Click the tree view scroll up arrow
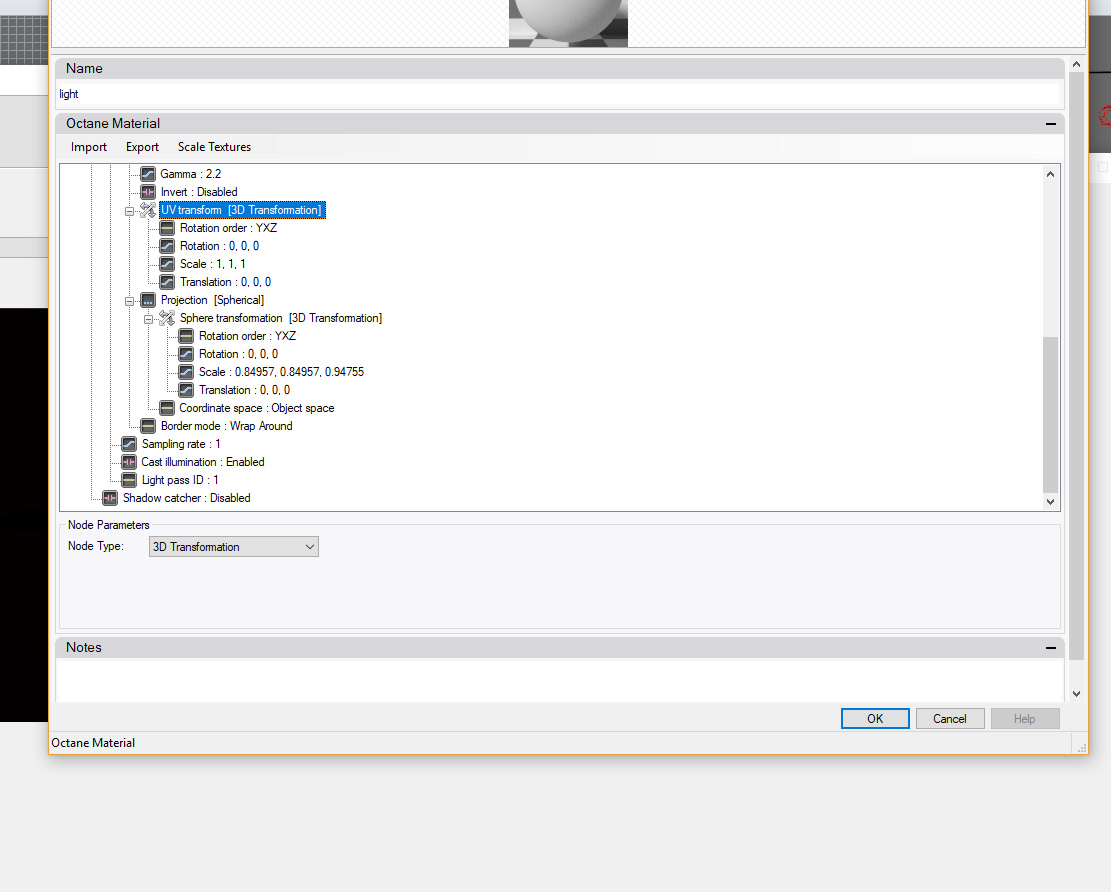This screenshot has width=1111, height=892. pos(1050,174)
